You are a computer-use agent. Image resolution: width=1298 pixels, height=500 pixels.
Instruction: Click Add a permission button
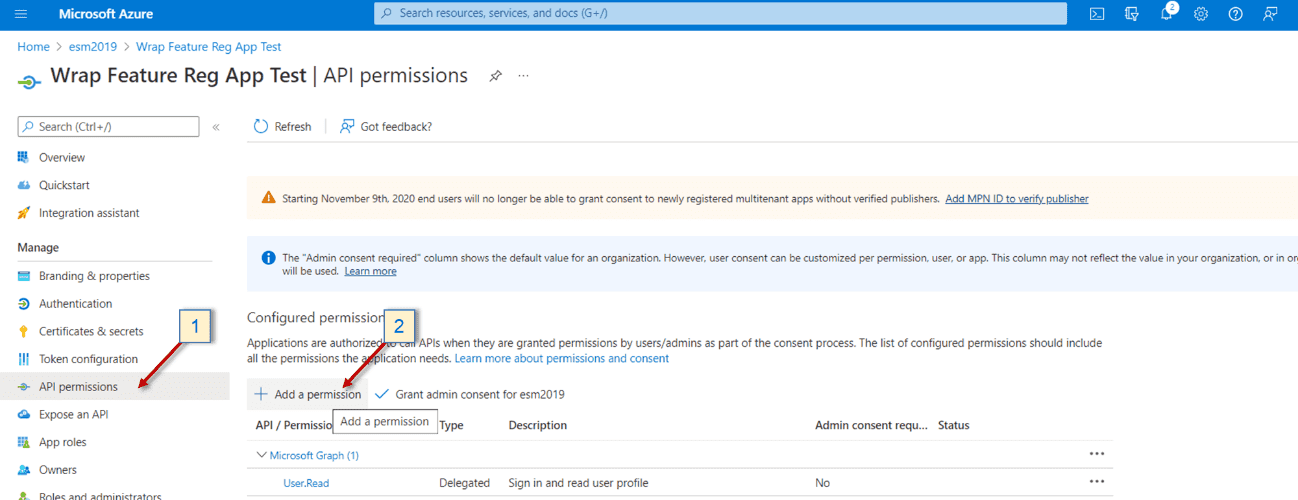[x=308, y=394]
